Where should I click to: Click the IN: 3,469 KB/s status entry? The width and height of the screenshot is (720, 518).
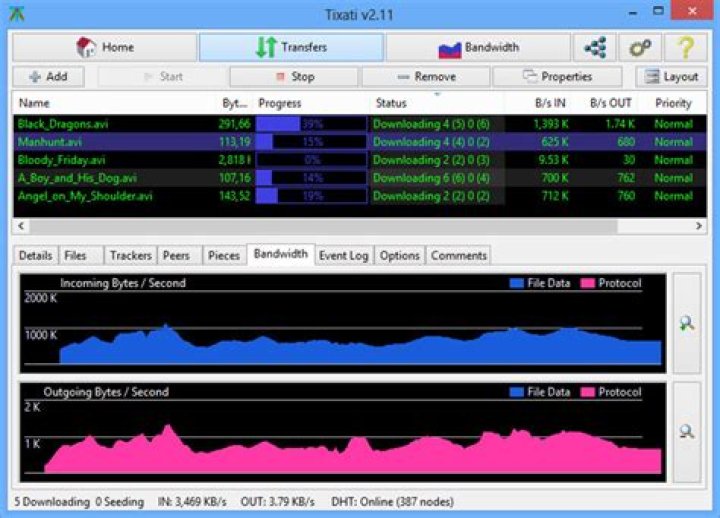pyautogui.click(x=192, y=502)
